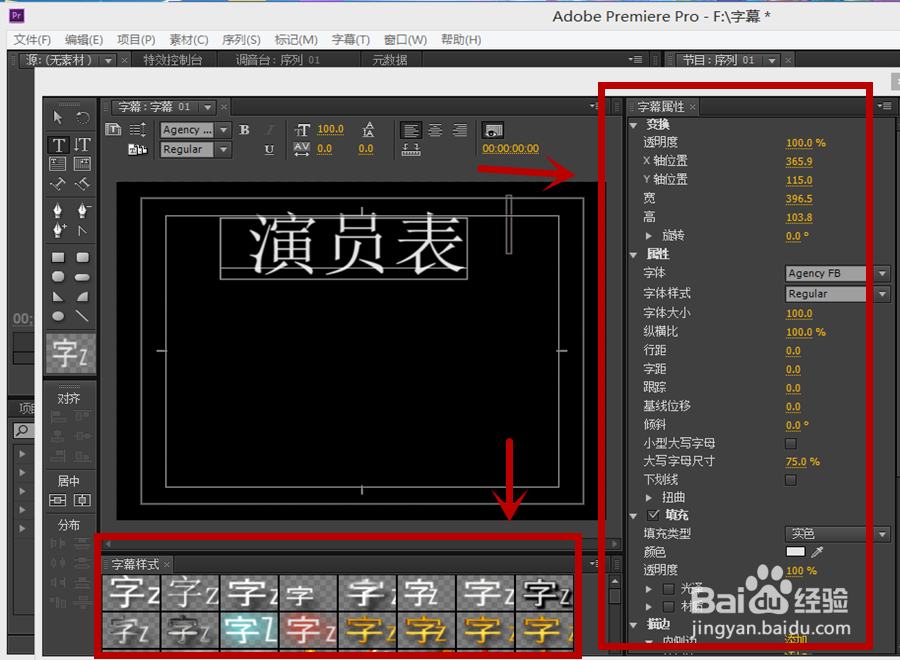Viewport: 900px width, 660px height.
Task: Collapse the 属性 section
Action: click(x=634, y=255)
